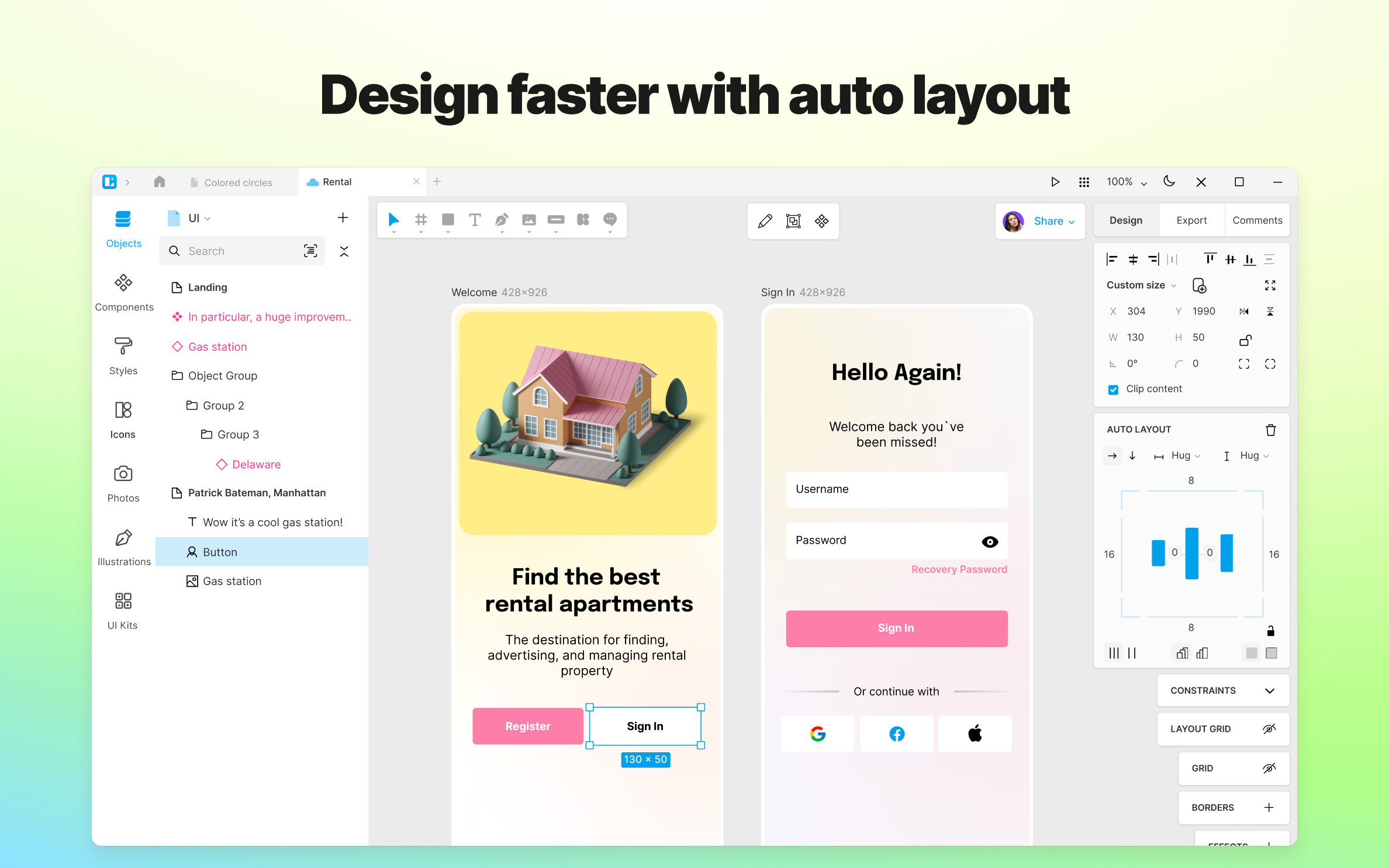Uncheck the Clip content checkbox
Screen dimensions: 1389x868
click(x=1113, y=389)
